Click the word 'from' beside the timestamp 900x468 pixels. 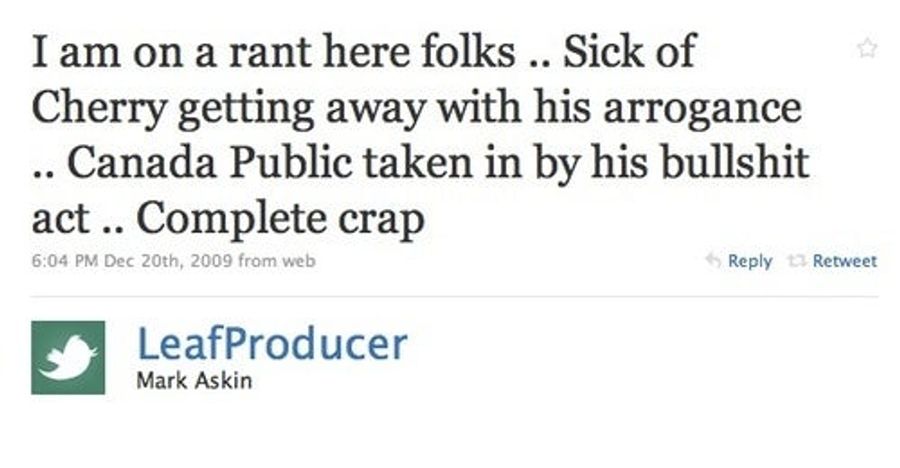coord(257,261)
